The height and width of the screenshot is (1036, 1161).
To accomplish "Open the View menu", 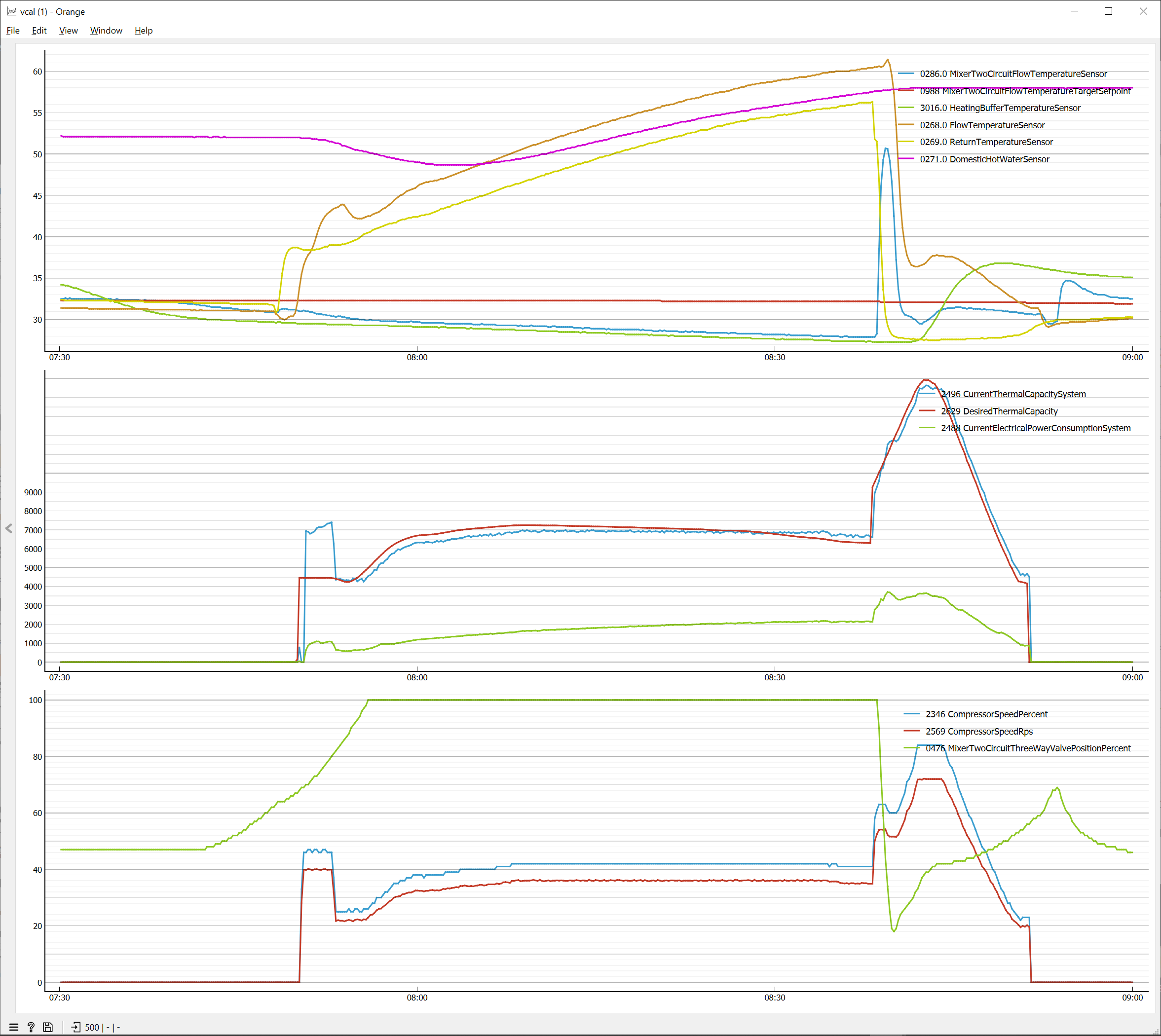I will tap(68, 31).
